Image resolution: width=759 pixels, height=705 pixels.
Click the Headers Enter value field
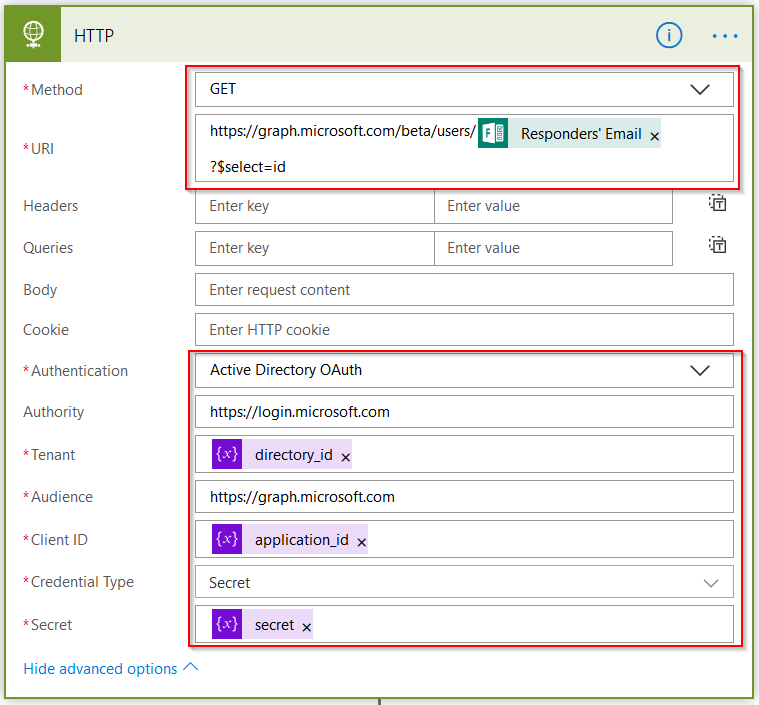(x=553, y=206)
